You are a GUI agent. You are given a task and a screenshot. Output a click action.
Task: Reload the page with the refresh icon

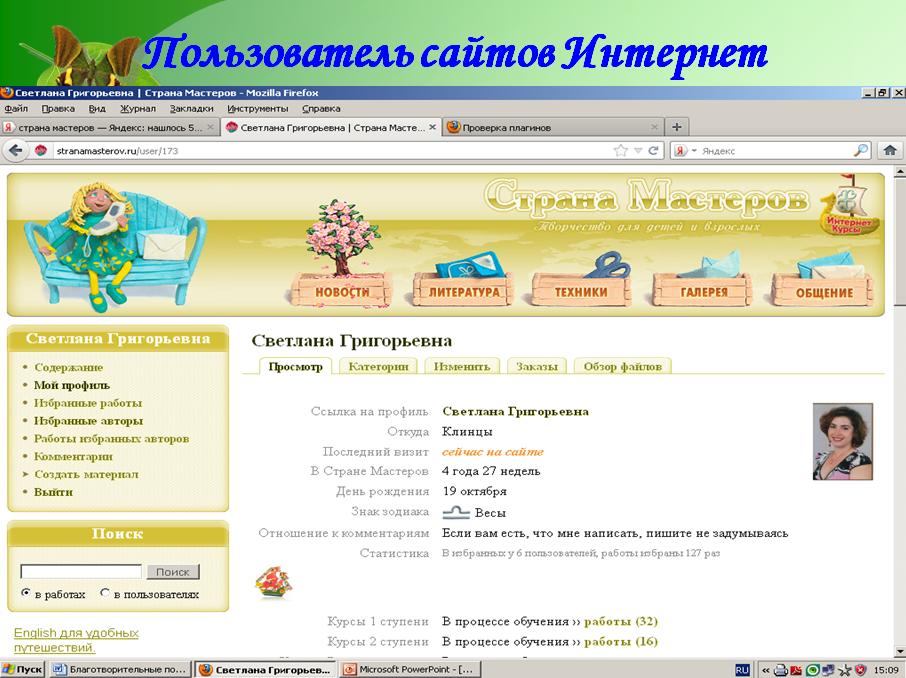pyautogui.click(x=653, y=151)
